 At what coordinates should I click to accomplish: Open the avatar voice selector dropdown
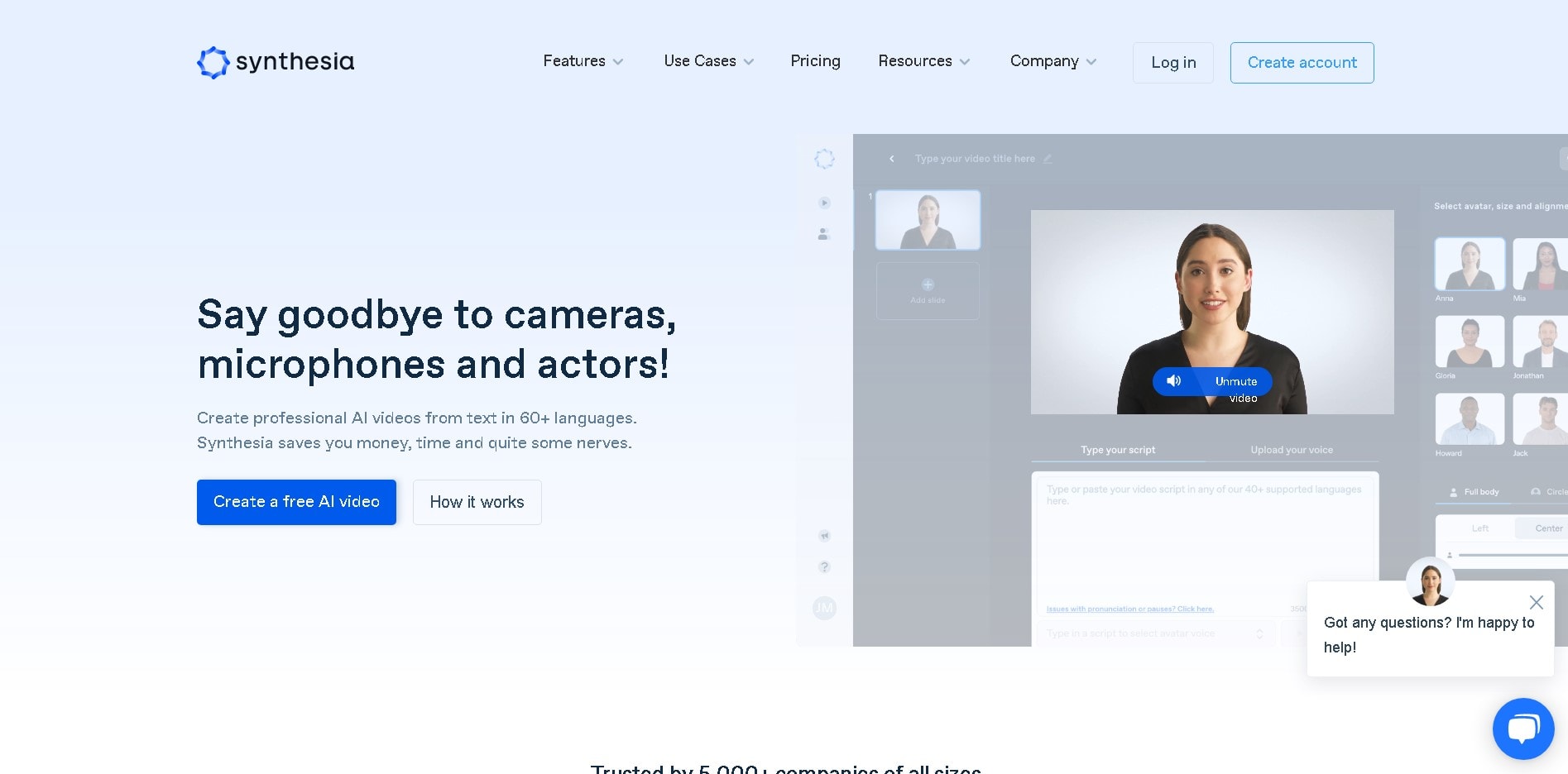coord(1154,633)
